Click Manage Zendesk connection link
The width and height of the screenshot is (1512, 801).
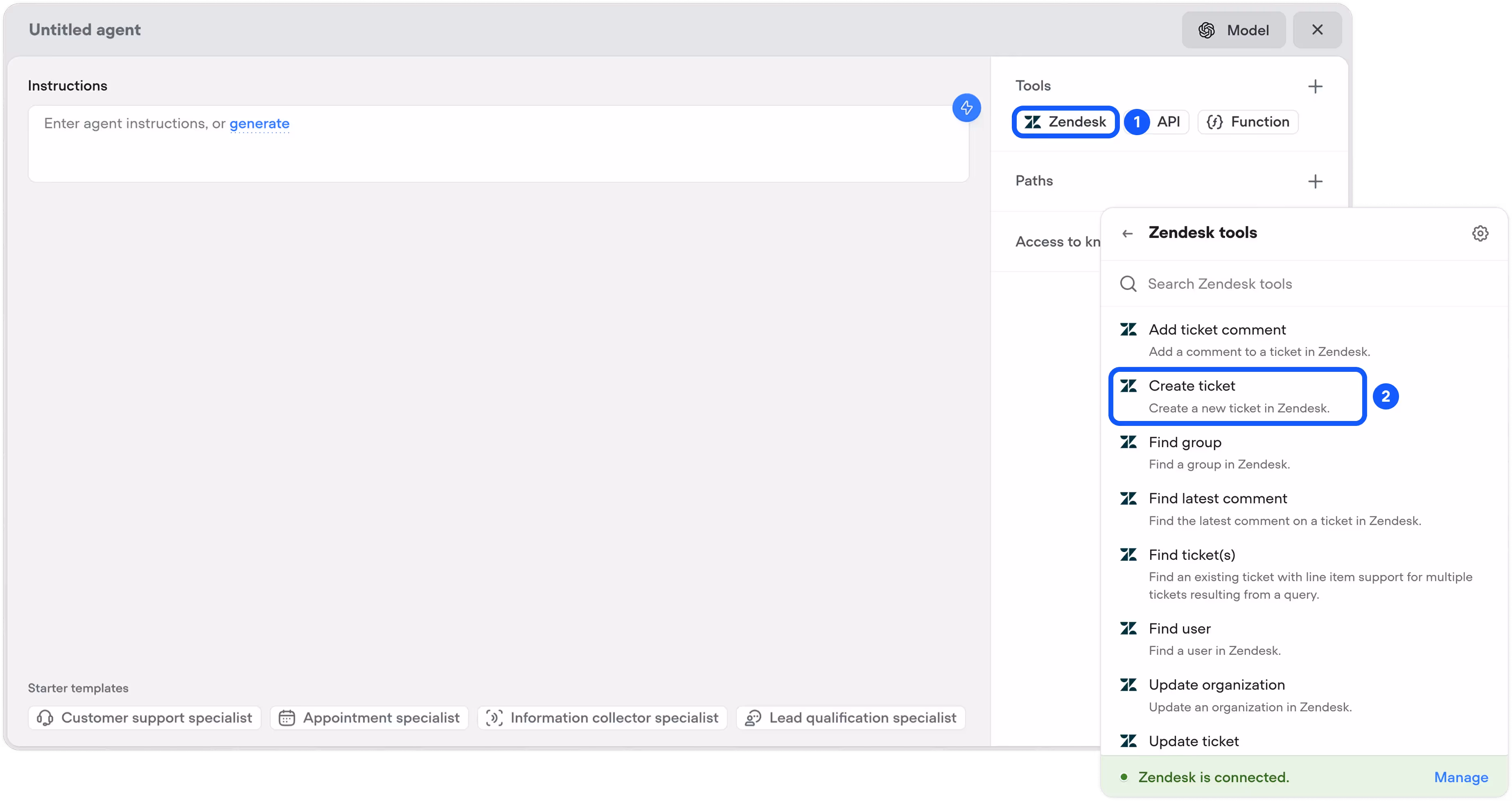pyautogui.click(x=1460, y=778)
